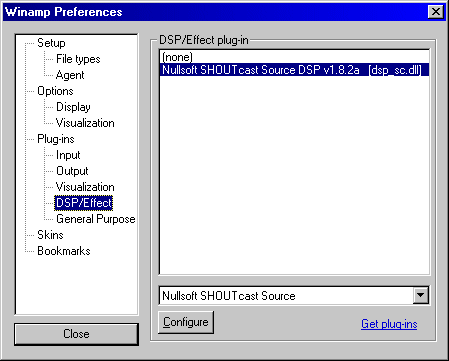Open Input plug-ins page
449x361 pixels.
click(x=68, y=155)
